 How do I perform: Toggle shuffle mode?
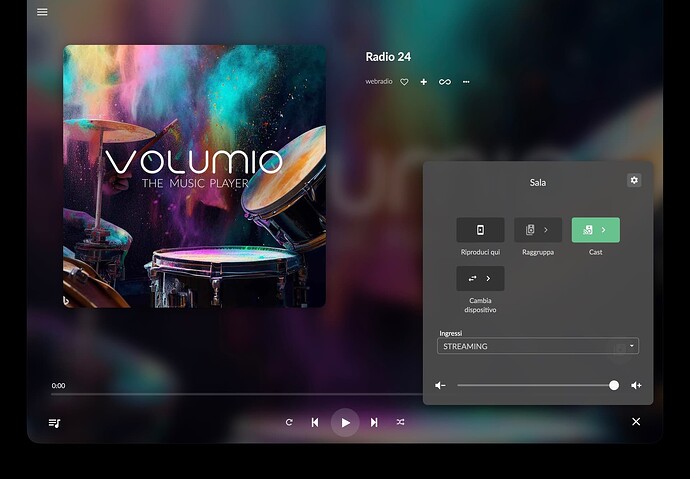point(400,422)
